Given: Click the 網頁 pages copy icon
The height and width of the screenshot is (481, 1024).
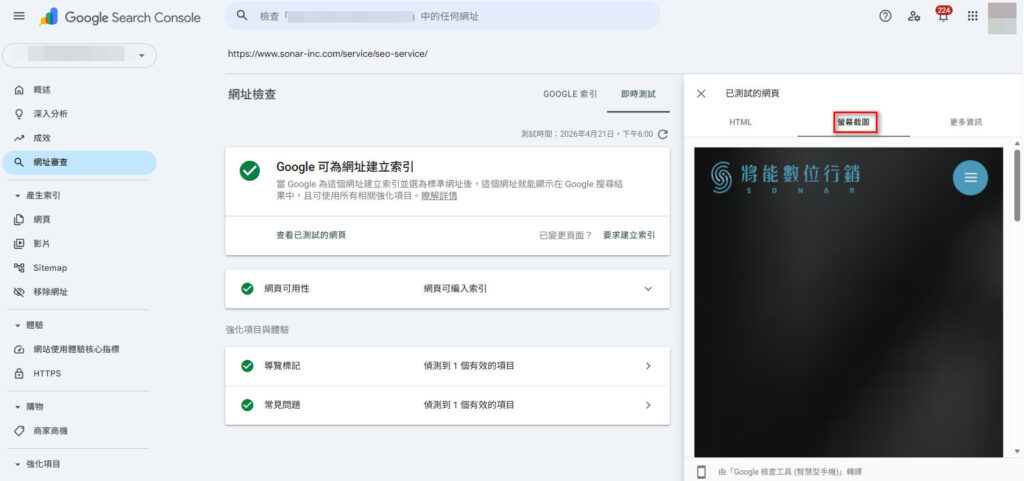Looking at the screenshot, I should click(x=19, y=220).
